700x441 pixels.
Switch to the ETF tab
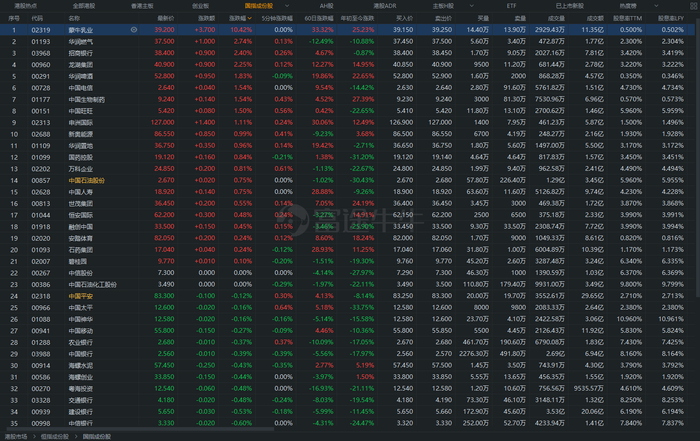(511, 6)
